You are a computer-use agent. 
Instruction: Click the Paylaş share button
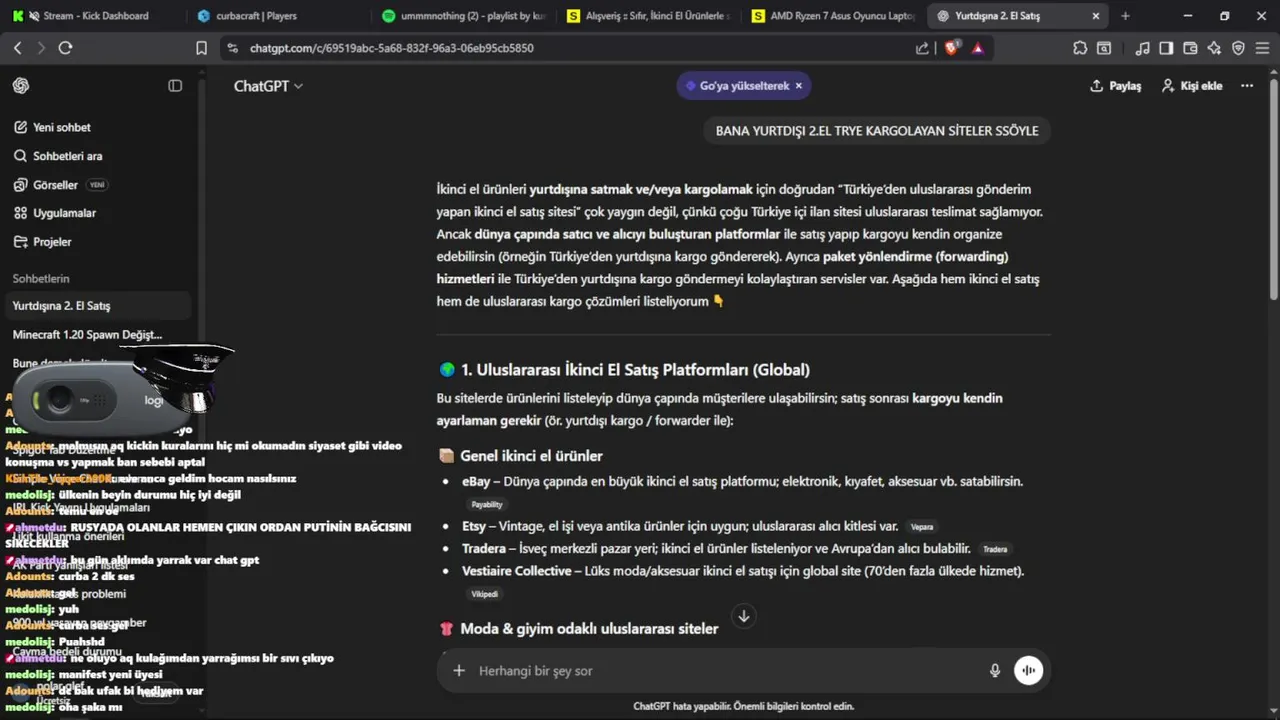1115,86
